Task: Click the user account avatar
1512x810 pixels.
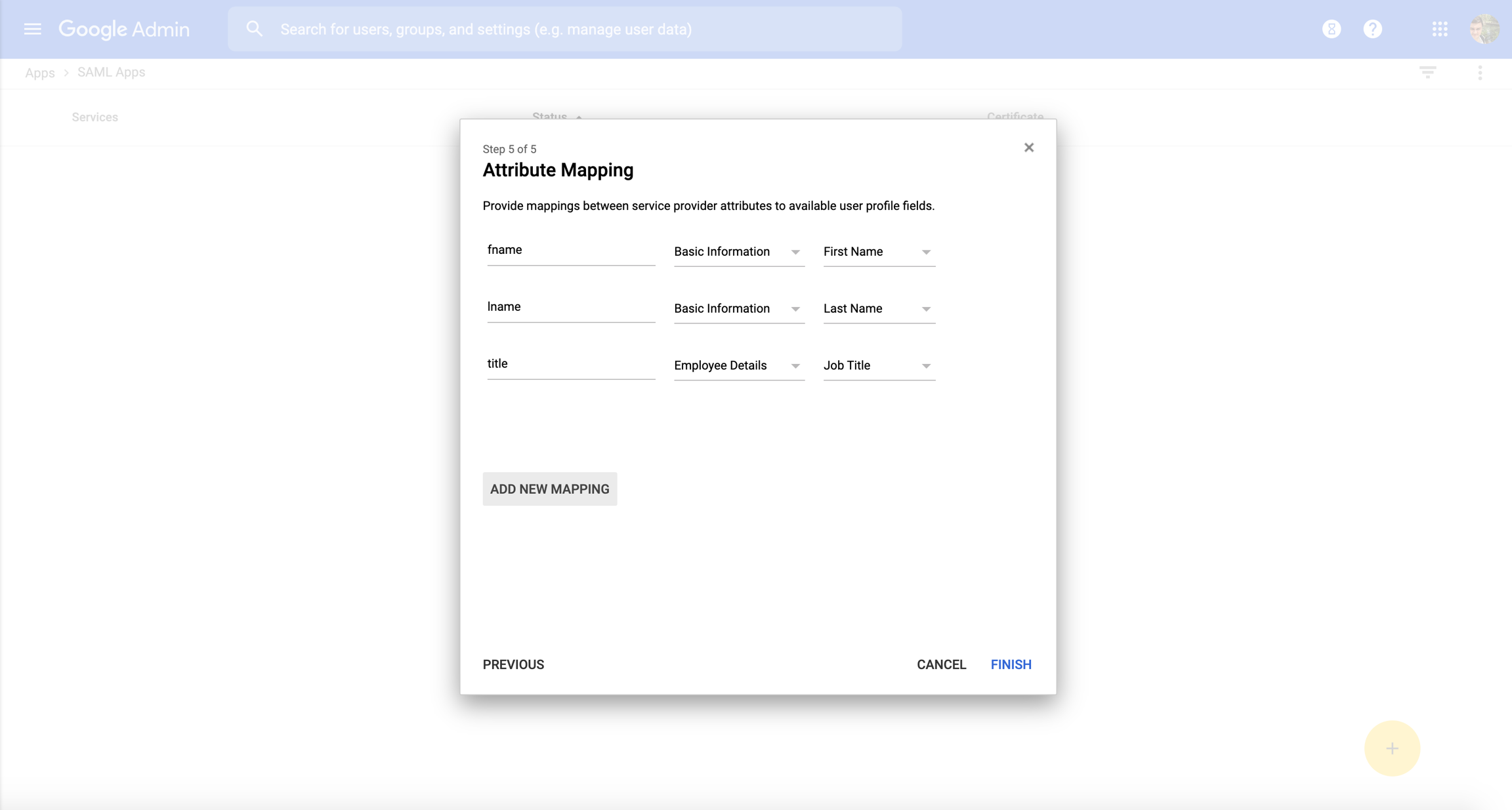Action: [x=1484, y=29]
